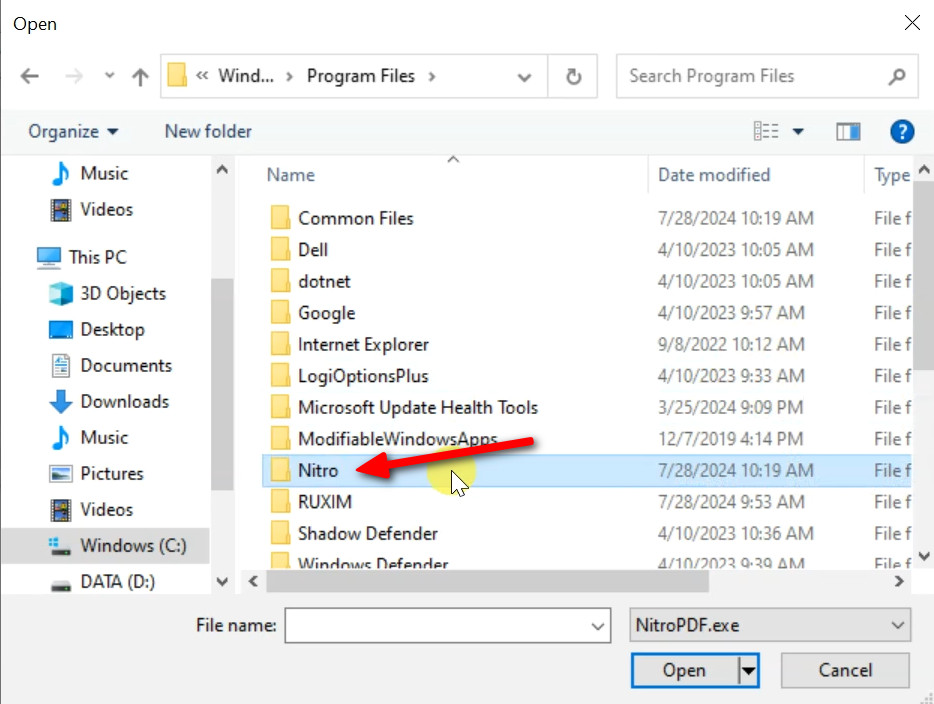Screen dimensions: 934x704
Task: Toggle the preview pane icon
Action: [848, 131]
